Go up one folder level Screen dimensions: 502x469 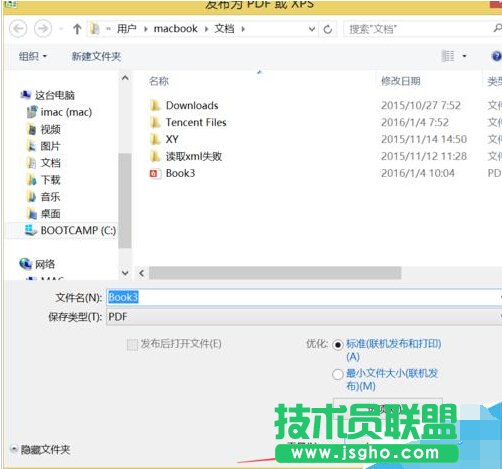pos(77,29)
